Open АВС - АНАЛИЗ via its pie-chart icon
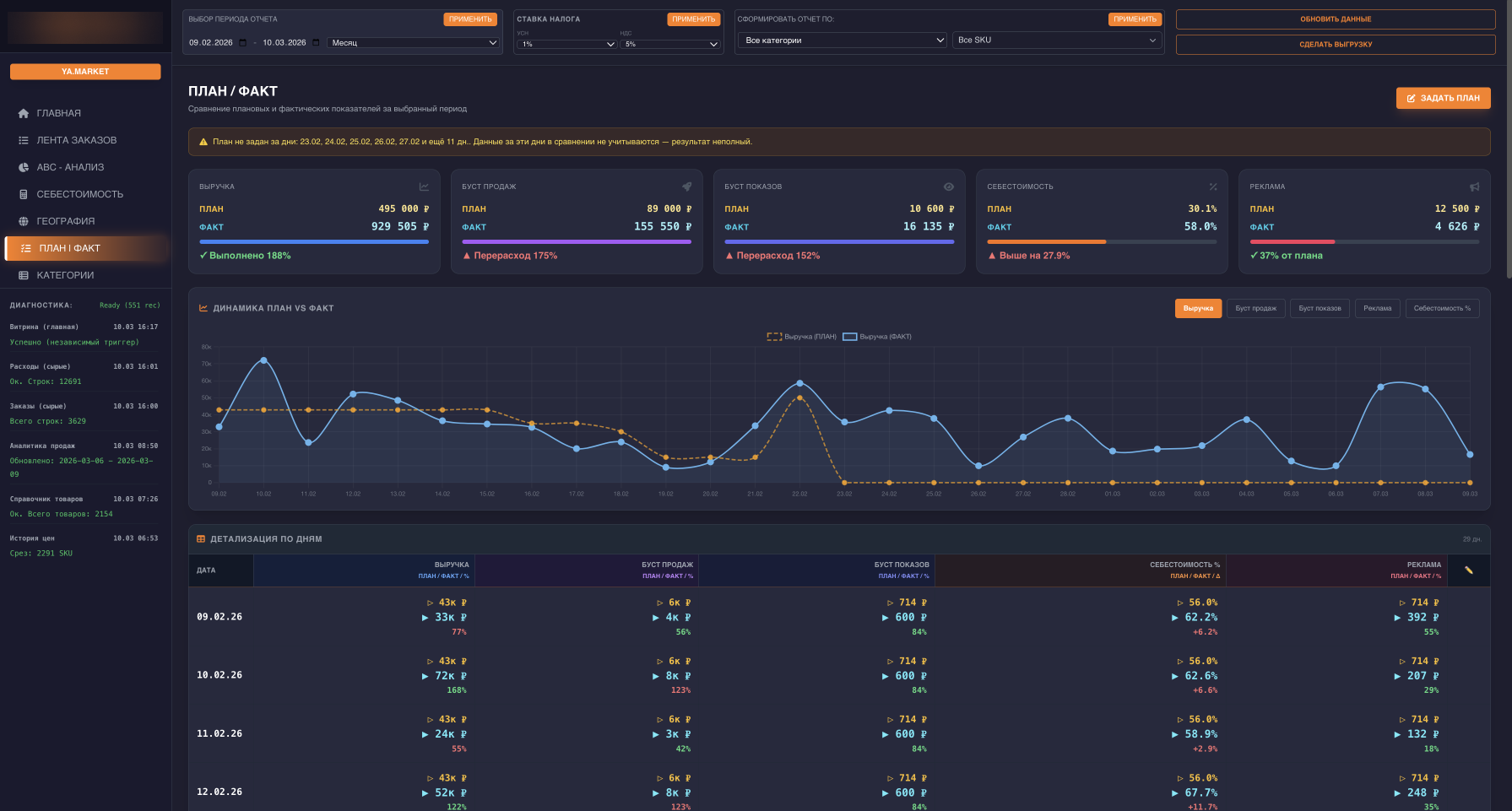 coord(24,167)
